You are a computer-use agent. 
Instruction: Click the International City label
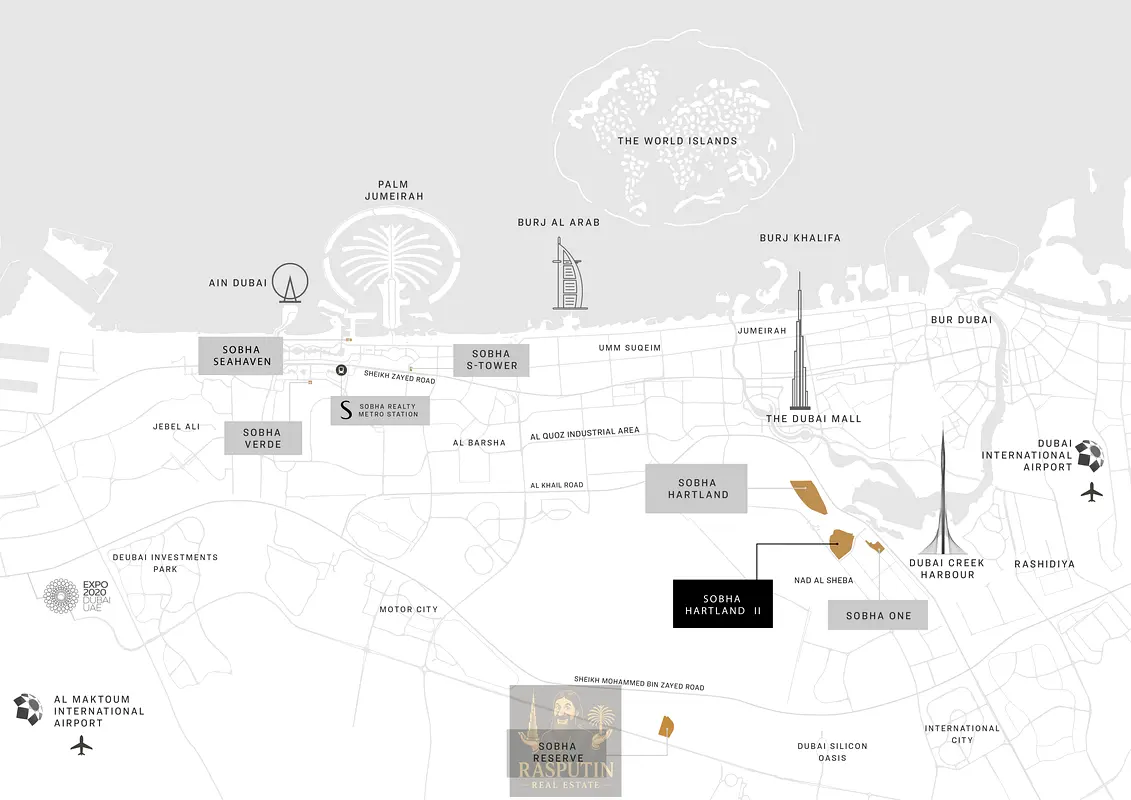pyautogui.click(x=962, y=734)
